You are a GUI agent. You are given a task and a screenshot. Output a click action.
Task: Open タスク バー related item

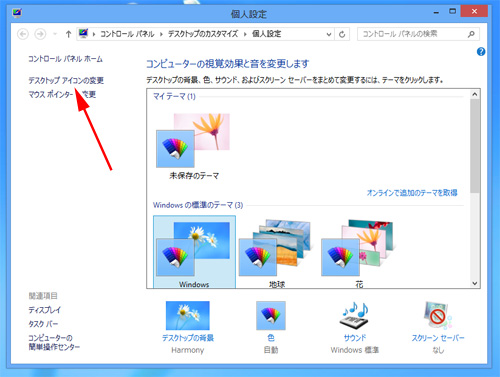point(43,324)
